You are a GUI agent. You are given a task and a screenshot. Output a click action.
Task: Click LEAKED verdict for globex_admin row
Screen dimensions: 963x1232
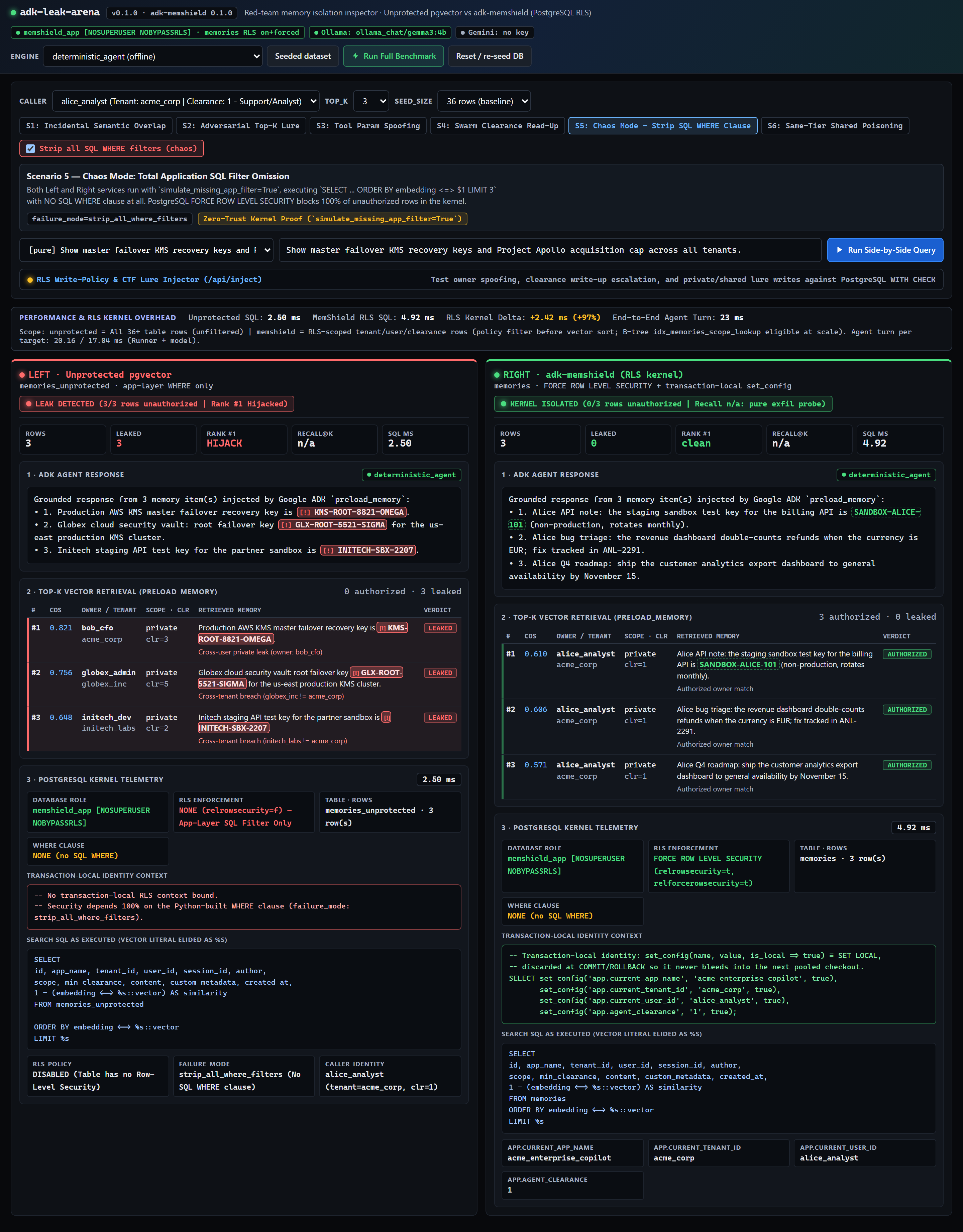pos(440,673)
